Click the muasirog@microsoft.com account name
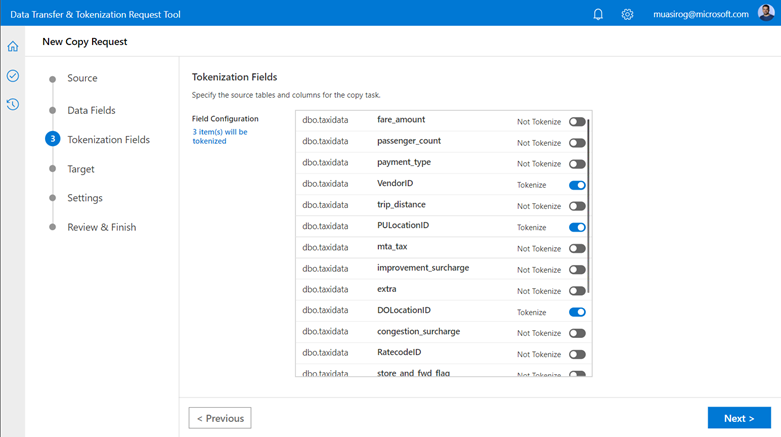This screenshot has height=437, width=781. pyautogui.click(x=700, y=14)
